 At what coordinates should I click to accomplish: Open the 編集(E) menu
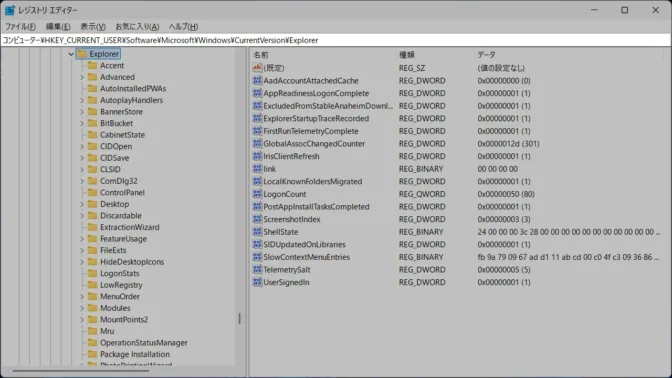(58, 27)
